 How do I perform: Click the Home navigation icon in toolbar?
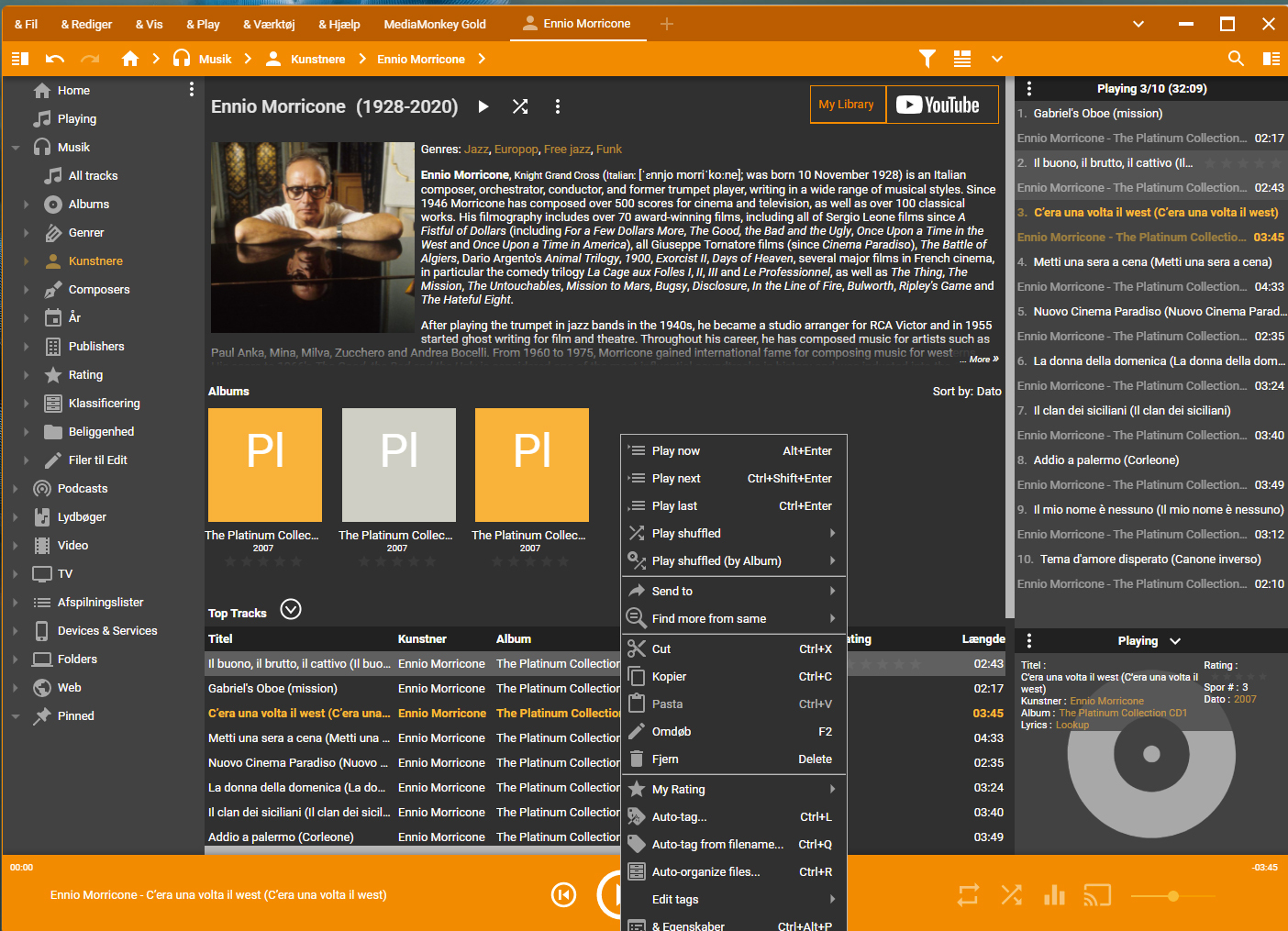[129, 59]
